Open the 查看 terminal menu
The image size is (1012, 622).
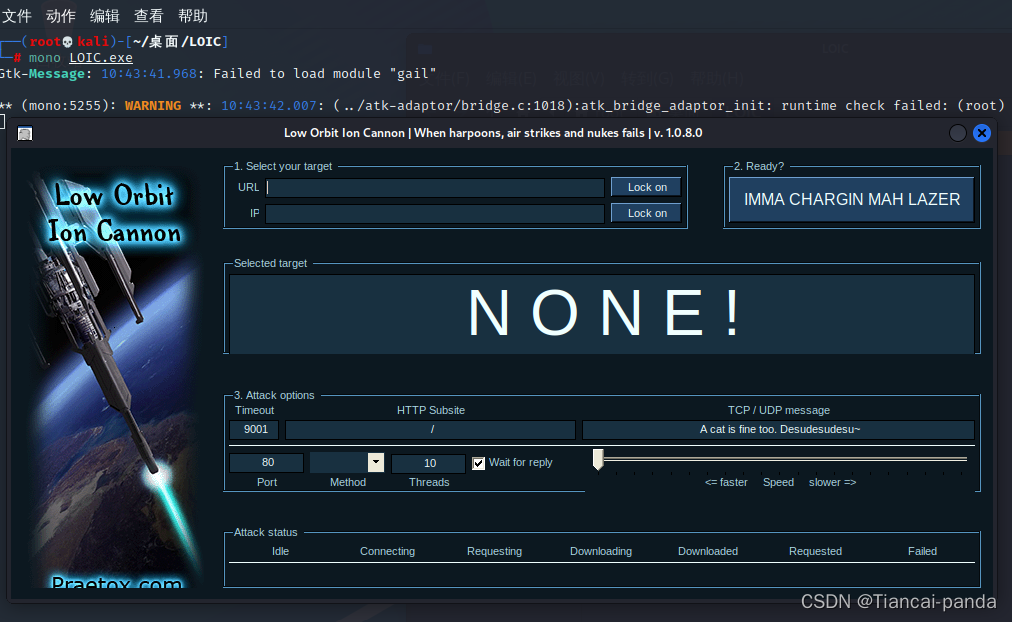(148, 15)
